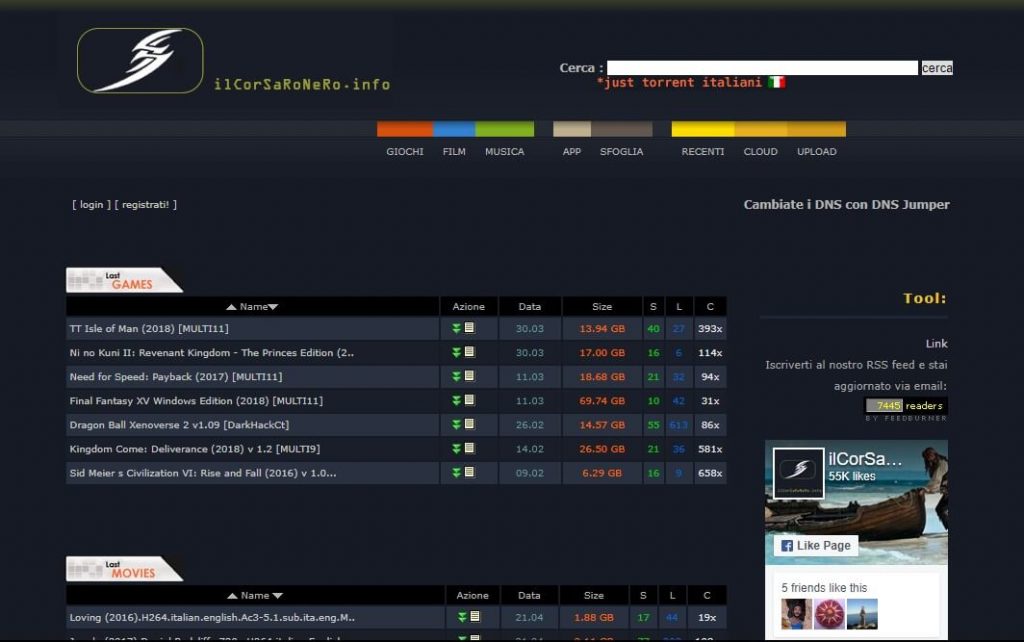The width and height of the screenshot is (1024, 642).
Task: Open Dragon Ball Xenoverse 2 v1.09 title
Action: pyautogui.click(x=179, y=425)
